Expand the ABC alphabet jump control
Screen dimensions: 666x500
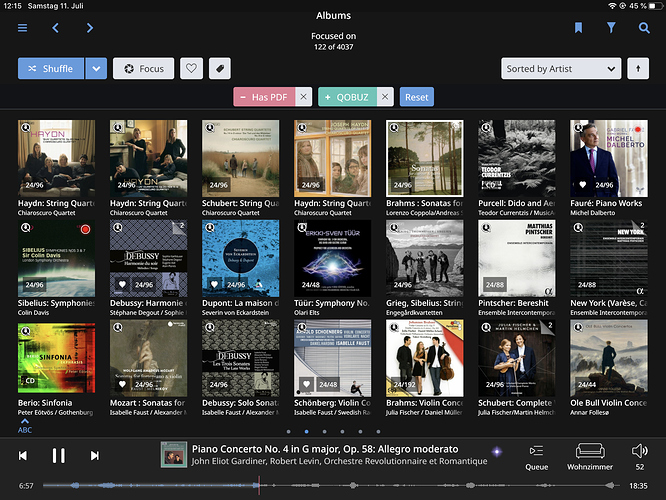(25, 426)
